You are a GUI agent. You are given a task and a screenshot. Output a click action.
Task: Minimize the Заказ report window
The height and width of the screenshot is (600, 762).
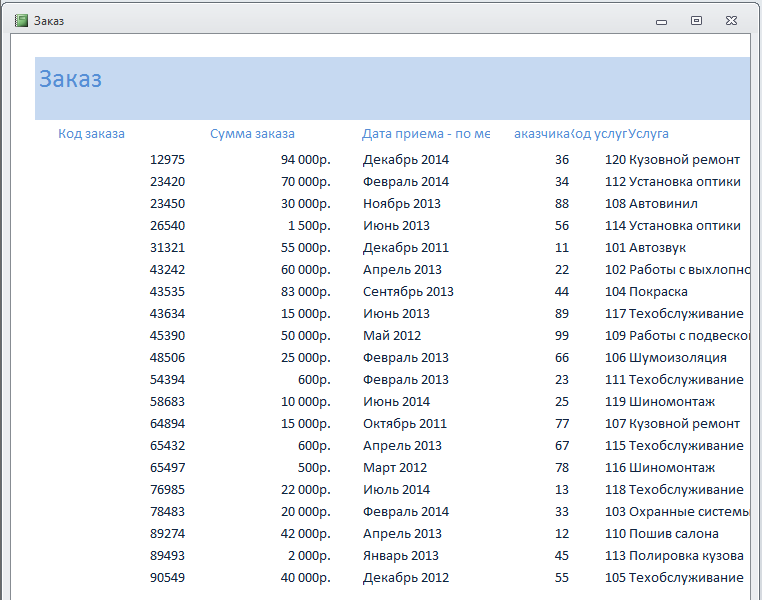coord(661,21)
